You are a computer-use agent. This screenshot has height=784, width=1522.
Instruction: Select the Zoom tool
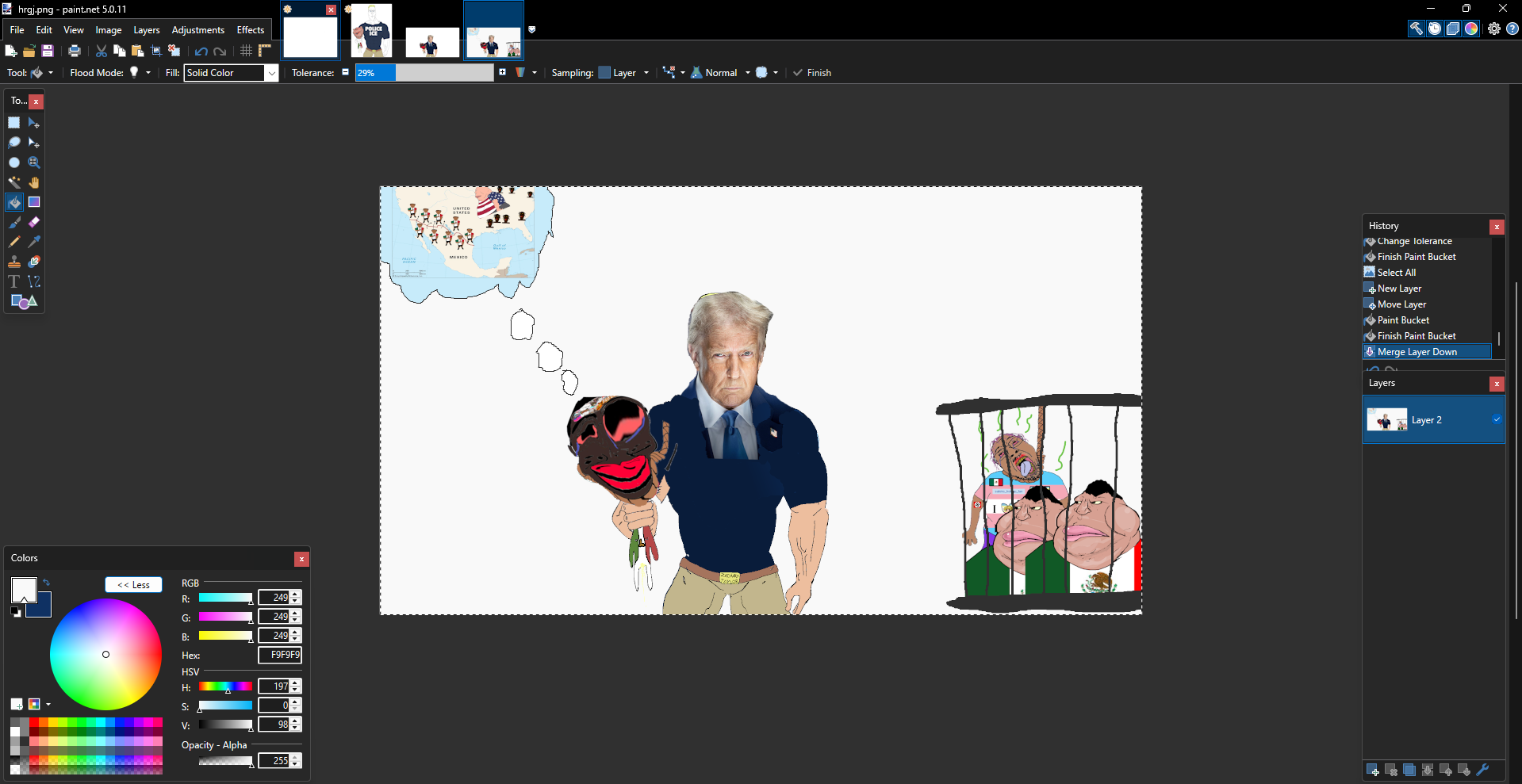(34, 163)
